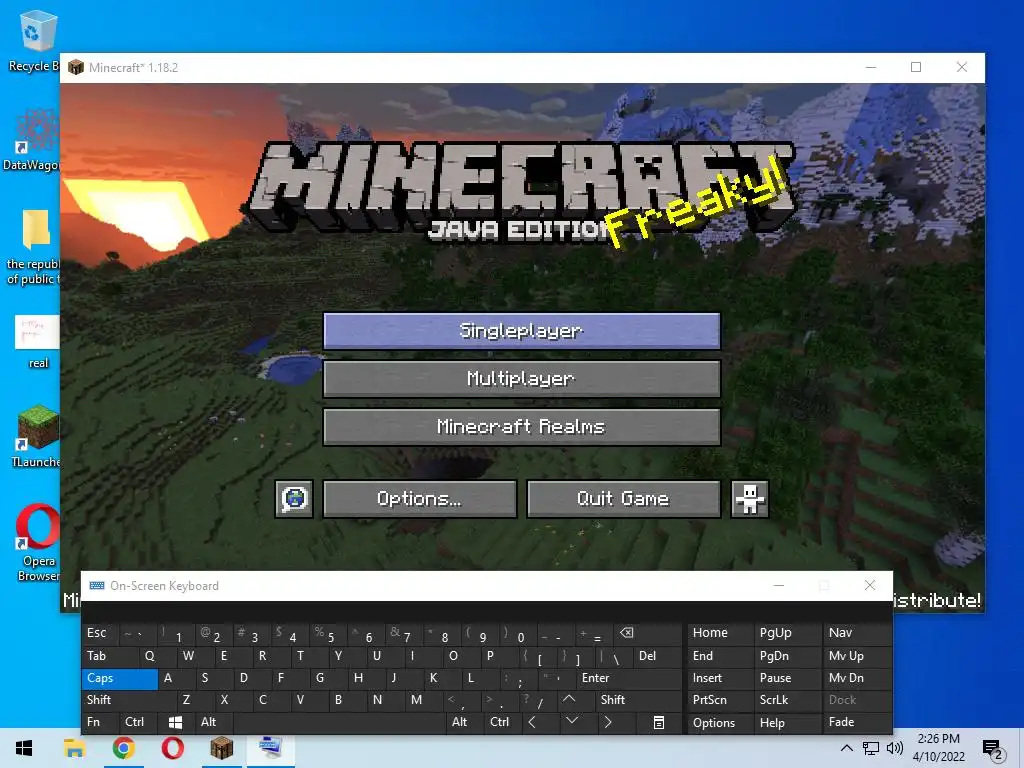Select the Opera Browser desktop shortcut
Viewport: 1024px width, 768px height.
tap(38, 542)
